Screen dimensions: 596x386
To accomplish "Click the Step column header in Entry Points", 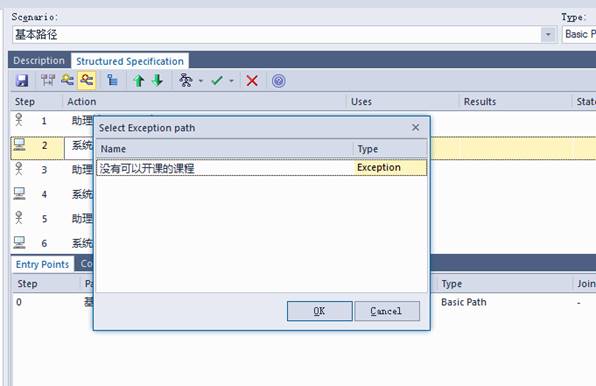I will click(46, 283).
